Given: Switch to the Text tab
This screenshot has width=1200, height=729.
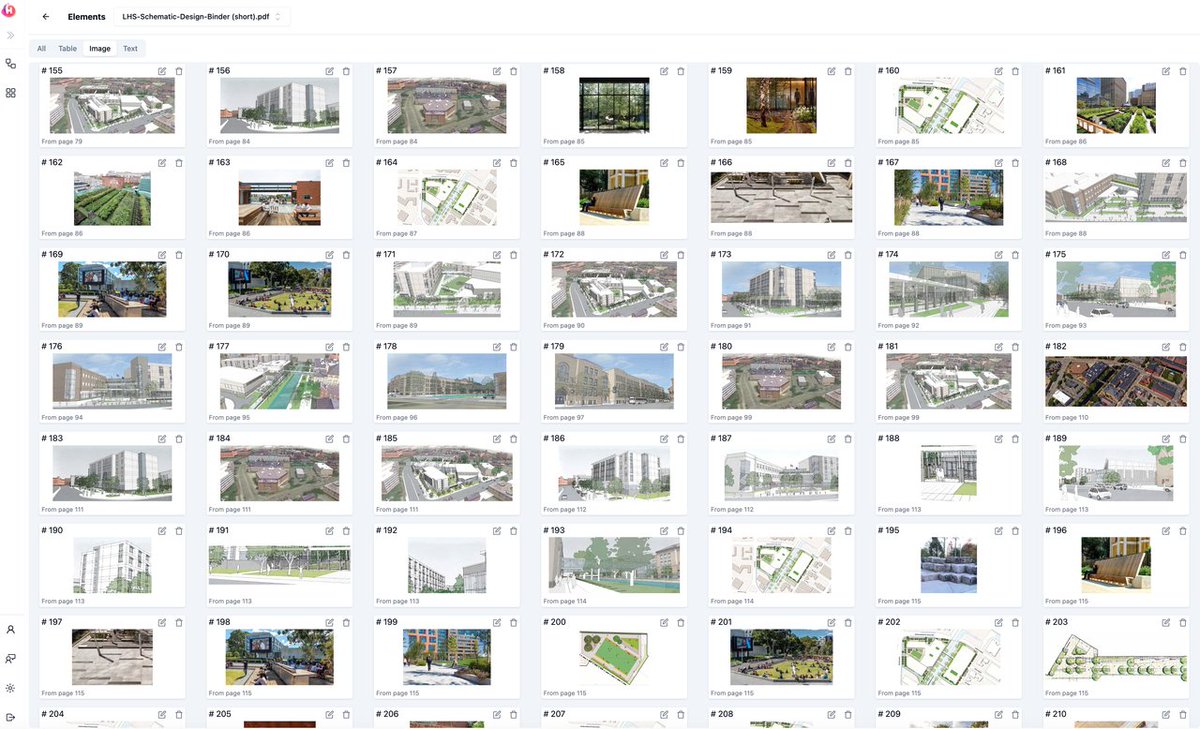Looking at the screenshot, I should click(130, 48).
